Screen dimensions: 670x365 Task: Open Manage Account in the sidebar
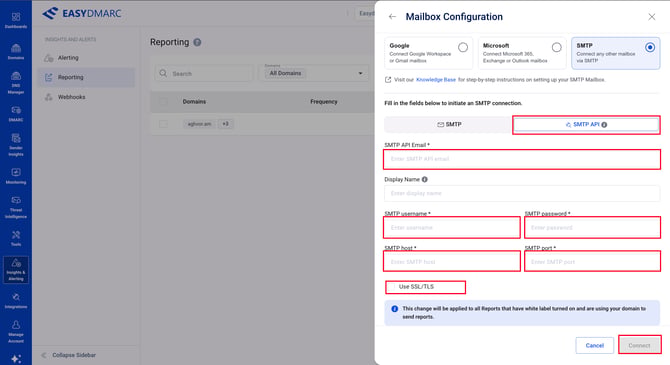point(16,332)
